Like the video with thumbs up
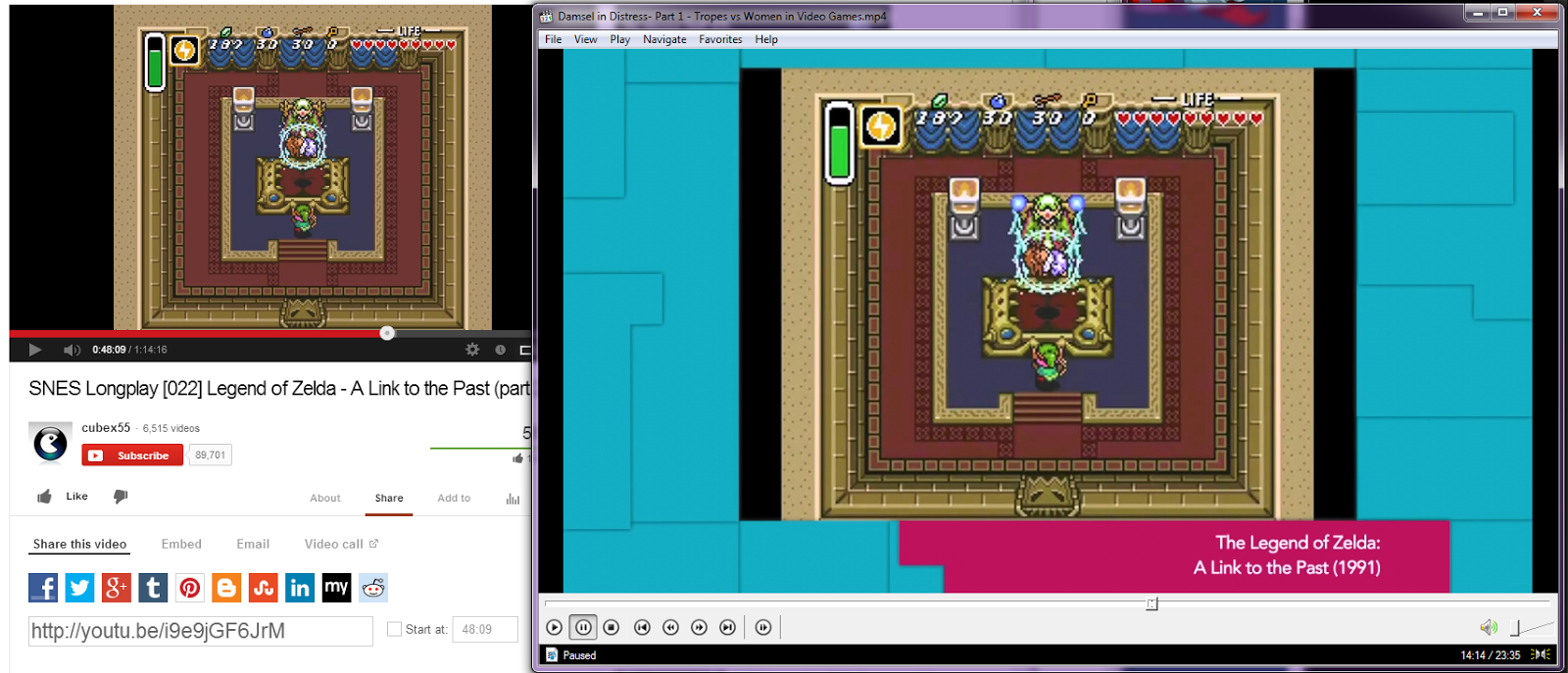The height and width of the screenshot is (673, 1568). 44,497
